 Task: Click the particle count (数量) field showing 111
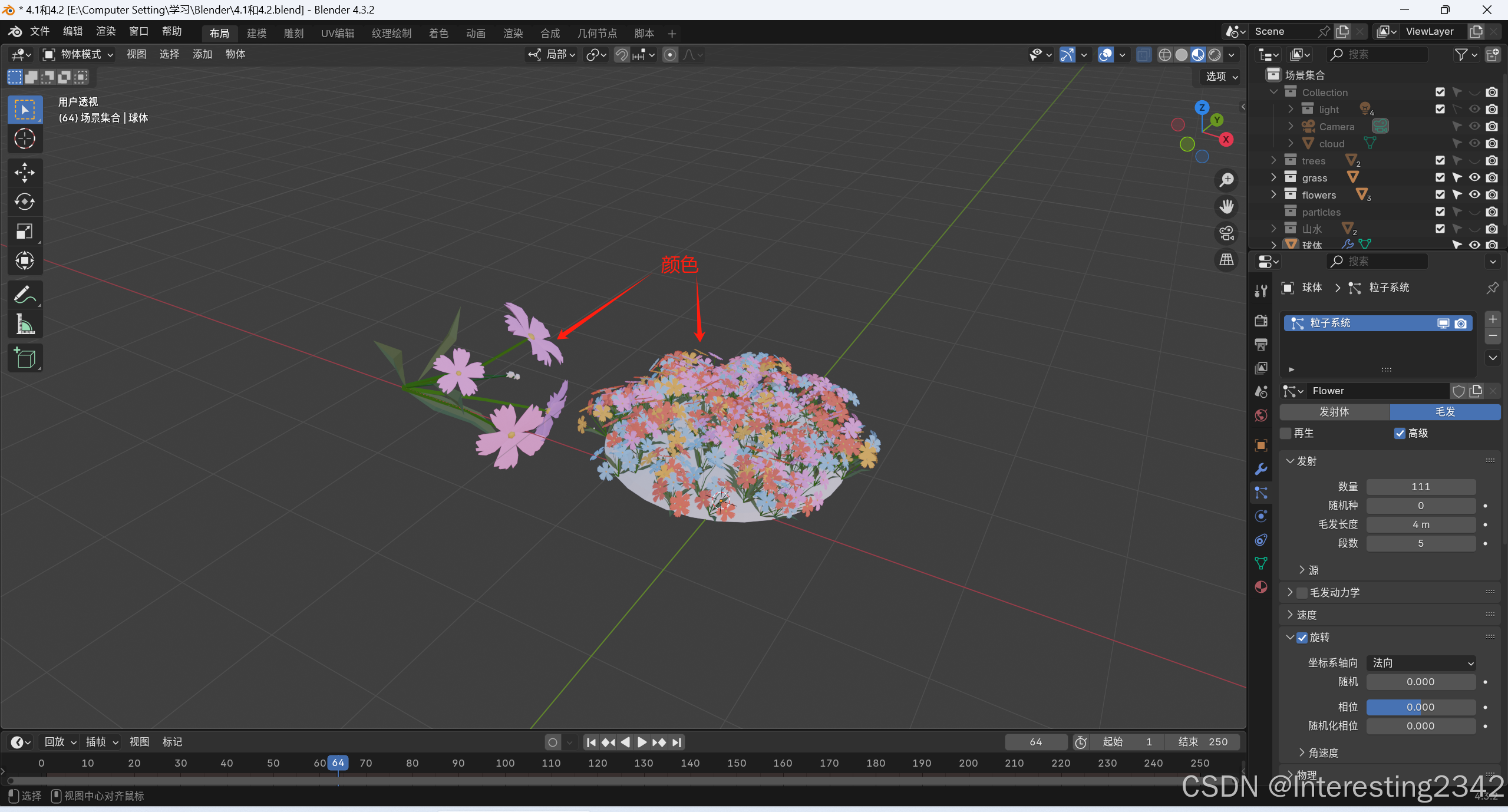(1420, 487)
